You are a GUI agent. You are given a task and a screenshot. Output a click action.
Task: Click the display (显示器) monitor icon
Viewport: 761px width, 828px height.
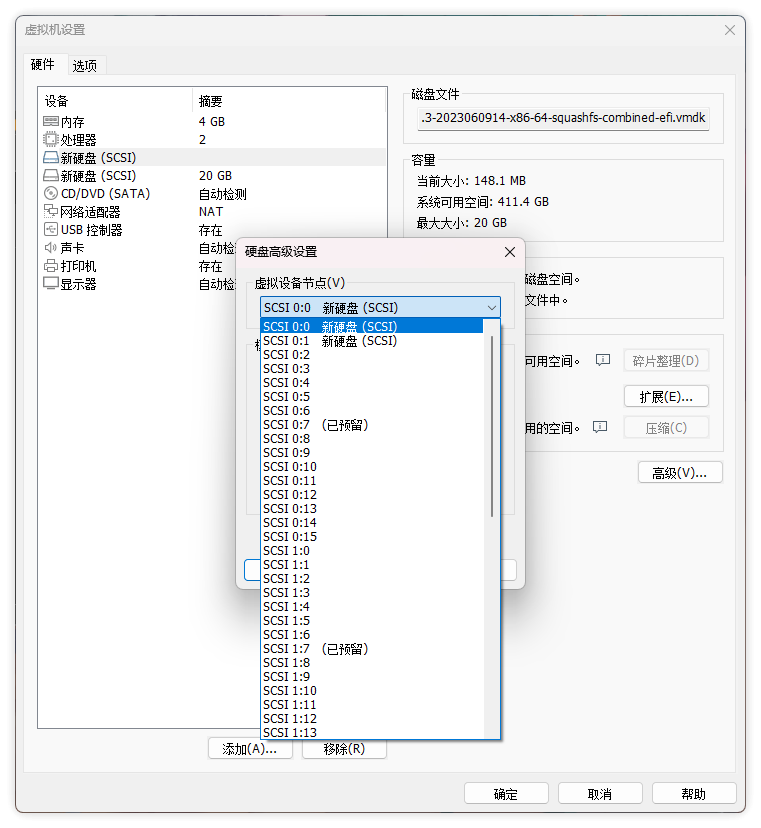click(51, 284)
